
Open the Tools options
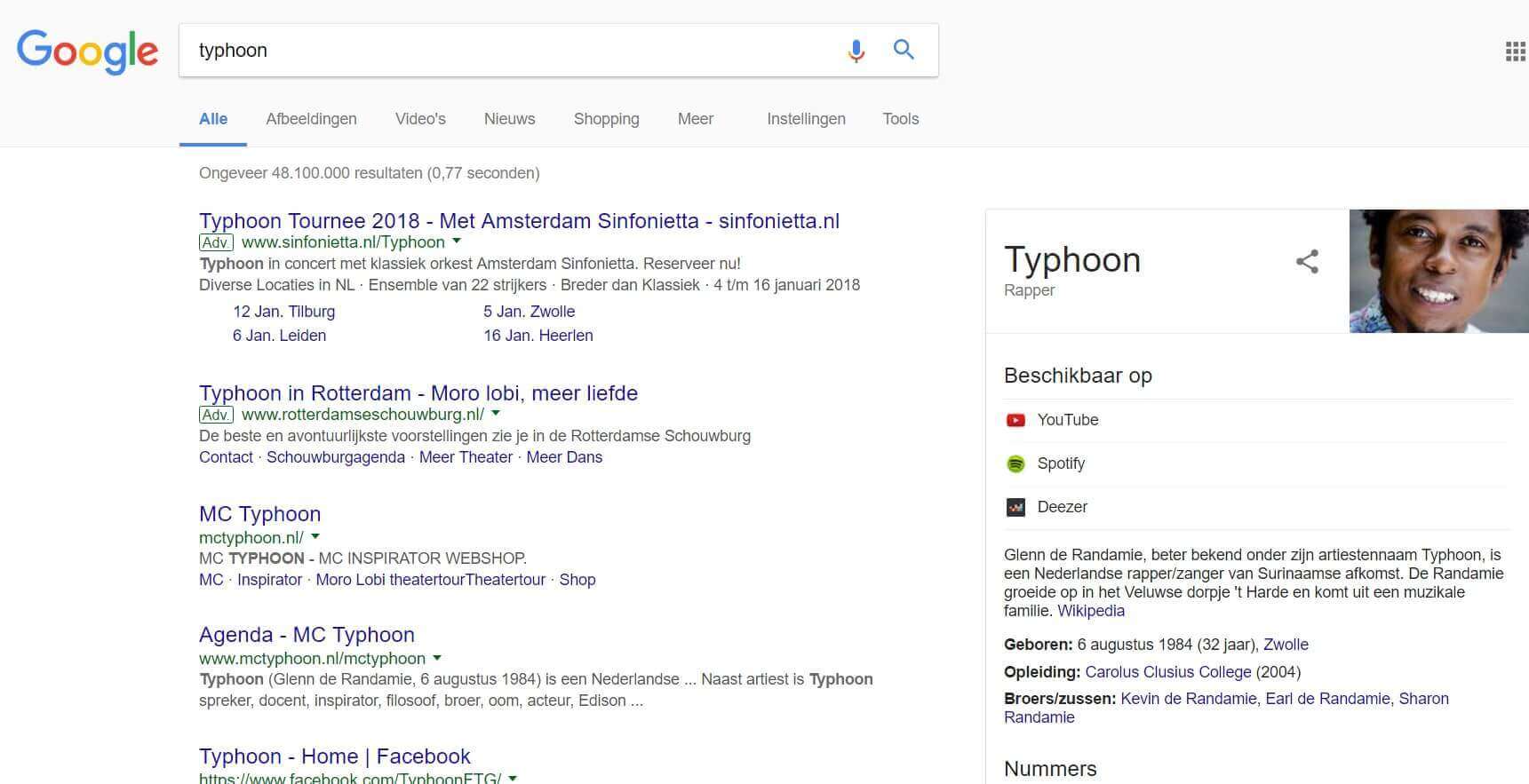pyautogui.click(x=900, y=119)
